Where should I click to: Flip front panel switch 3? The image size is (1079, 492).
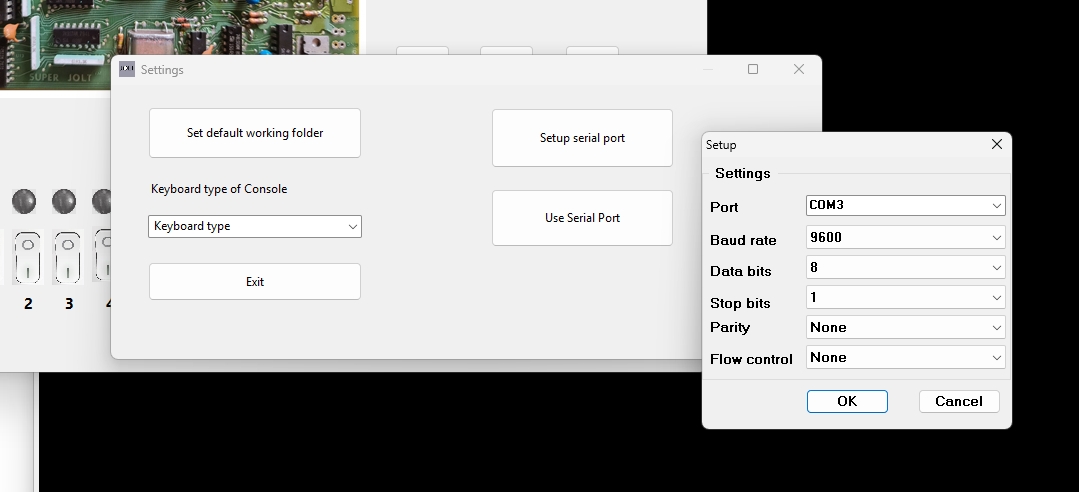(67, 257)
